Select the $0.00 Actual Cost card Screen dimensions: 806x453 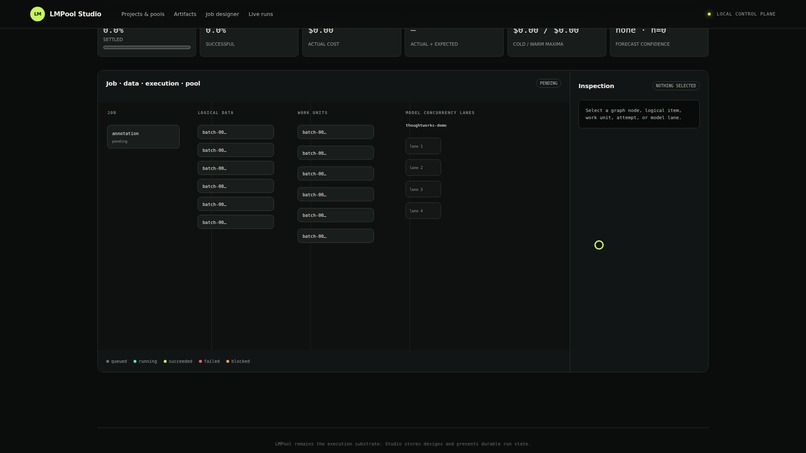click(x=352, y=40)
